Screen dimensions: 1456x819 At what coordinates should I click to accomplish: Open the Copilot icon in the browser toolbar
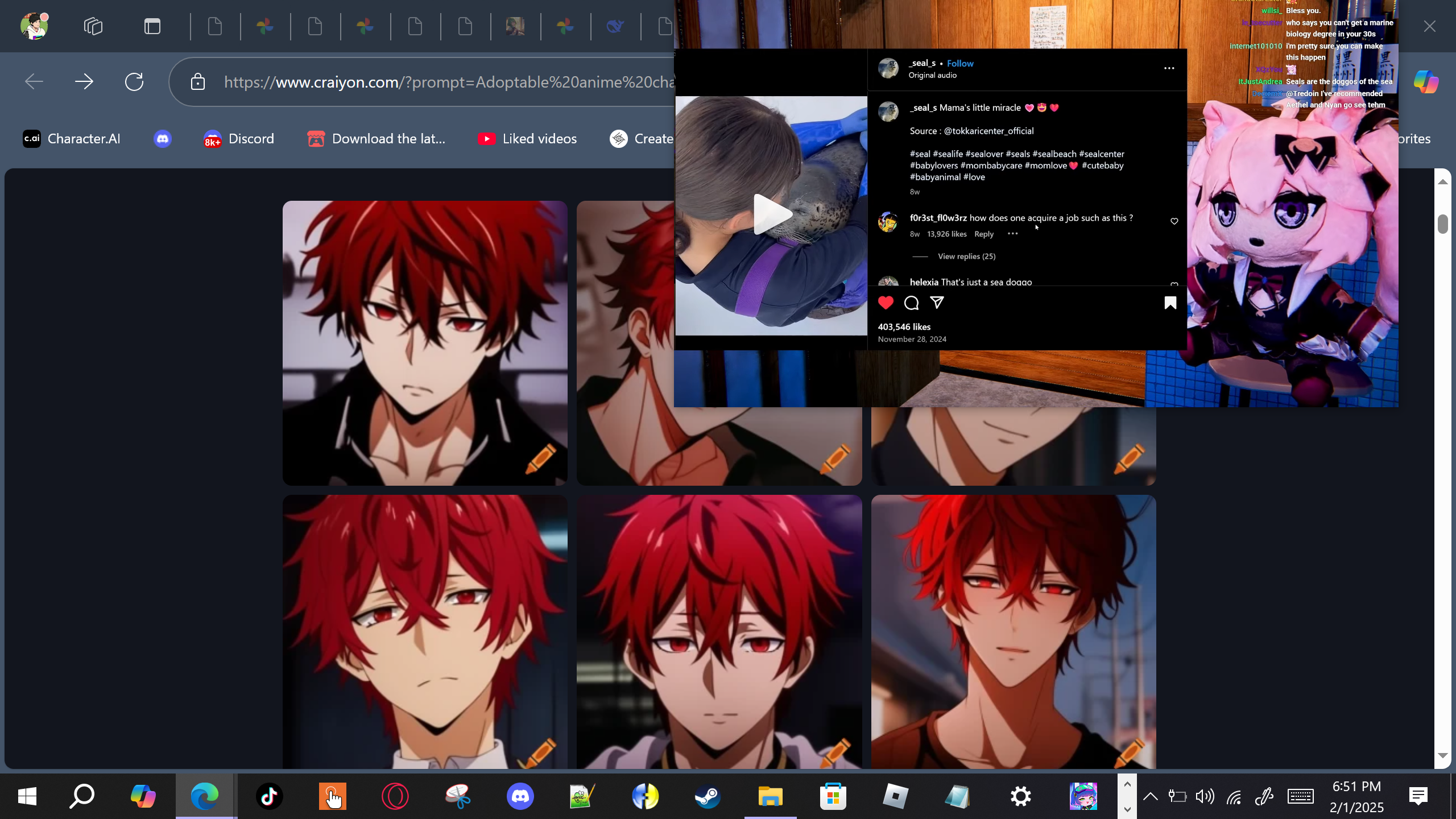point(1426,82)
